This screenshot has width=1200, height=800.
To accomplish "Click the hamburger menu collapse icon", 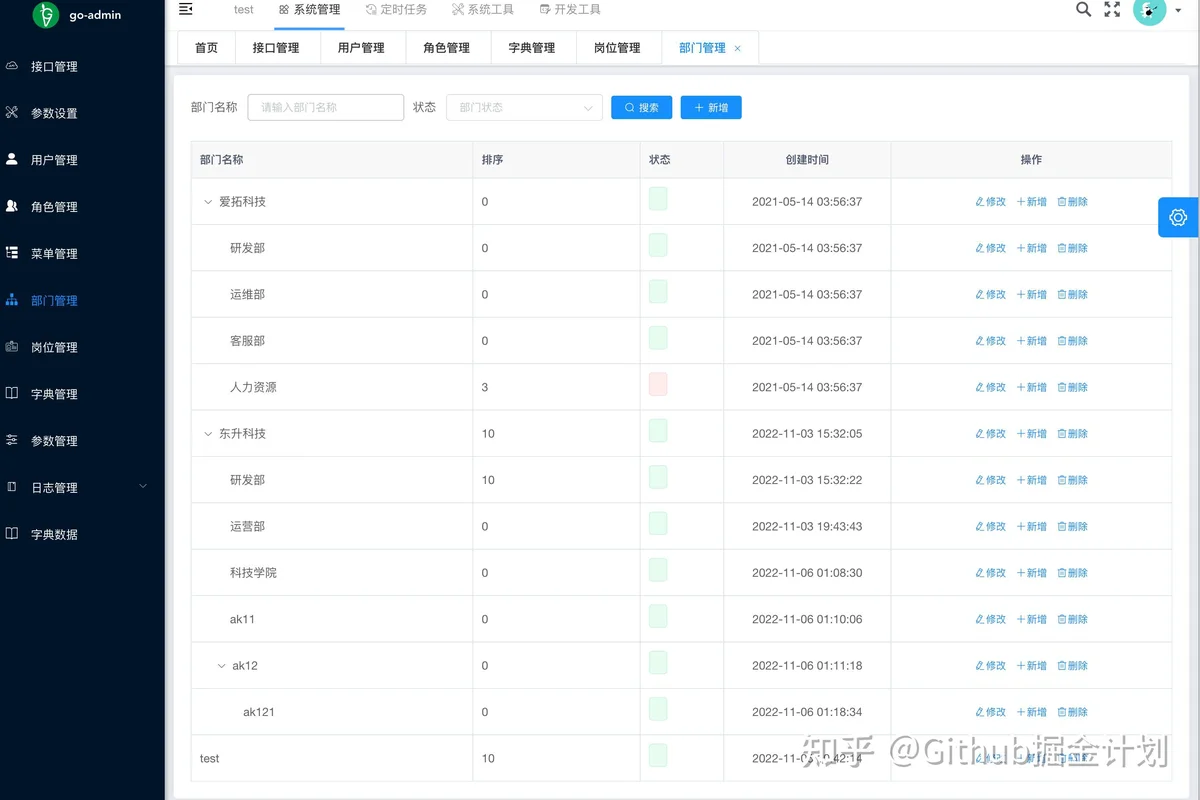I will [185, 9].
